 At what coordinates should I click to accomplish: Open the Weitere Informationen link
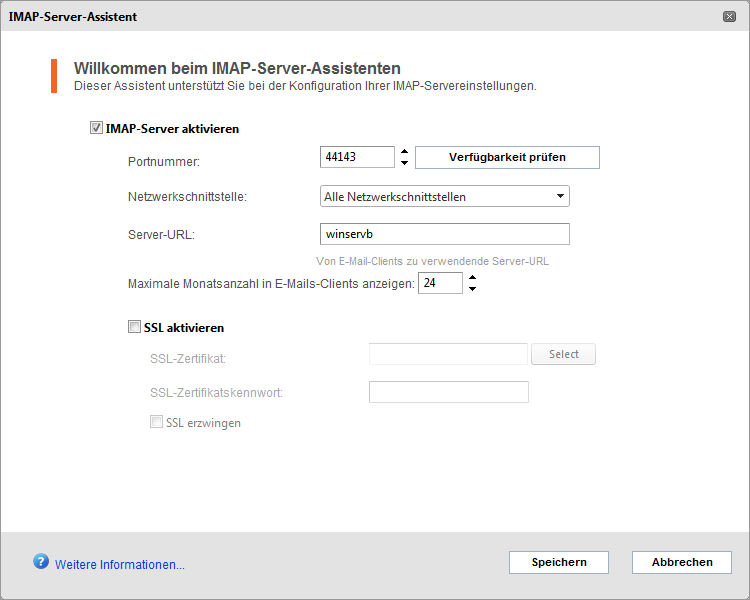pos(120,564)
